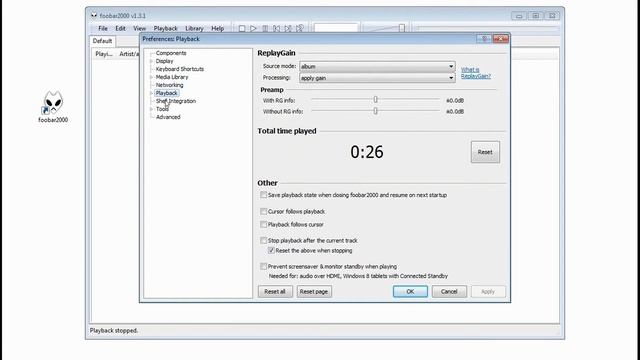Click the Artist/album playlist column header
640x360 pixels.
point(128,54)
